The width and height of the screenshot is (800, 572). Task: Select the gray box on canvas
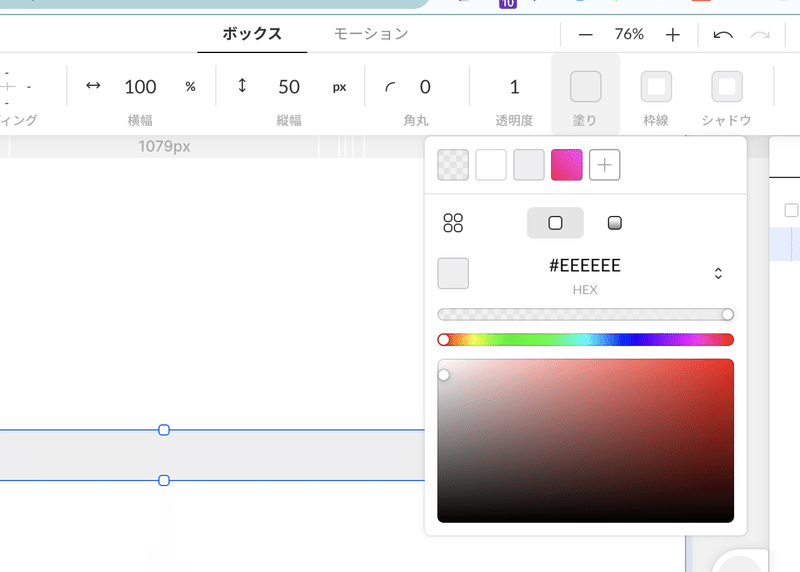tap(212, 456)
